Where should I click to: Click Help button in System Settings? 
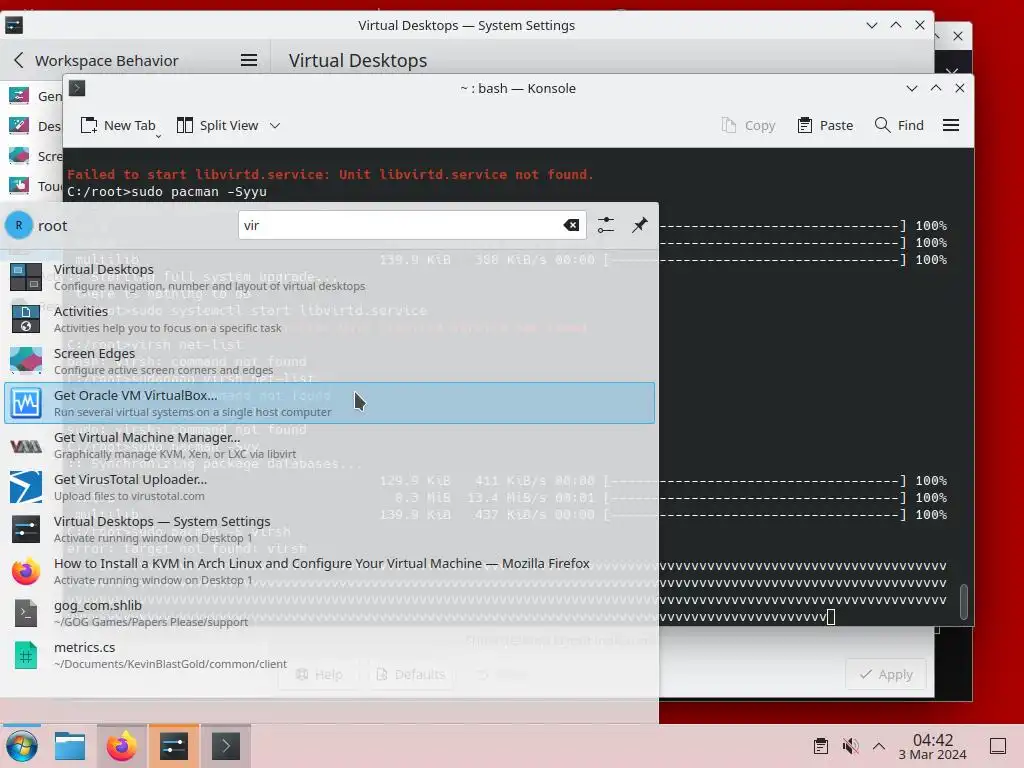click(319, 674)
